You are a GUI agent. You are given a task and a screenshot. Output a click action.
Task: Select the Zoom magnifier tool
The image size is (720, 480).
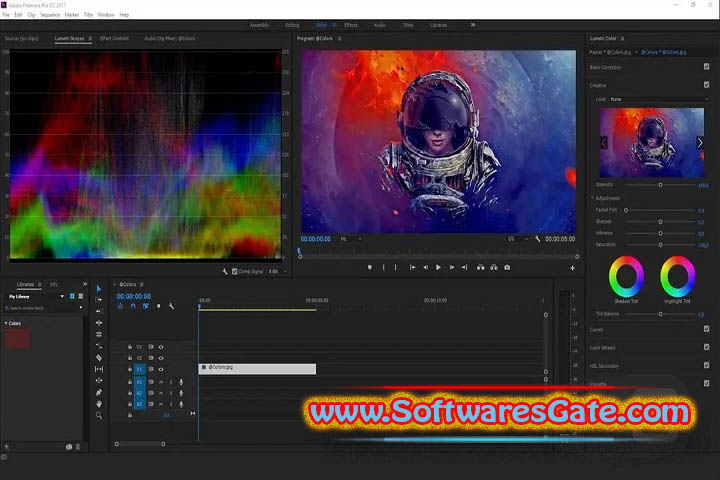99,415
